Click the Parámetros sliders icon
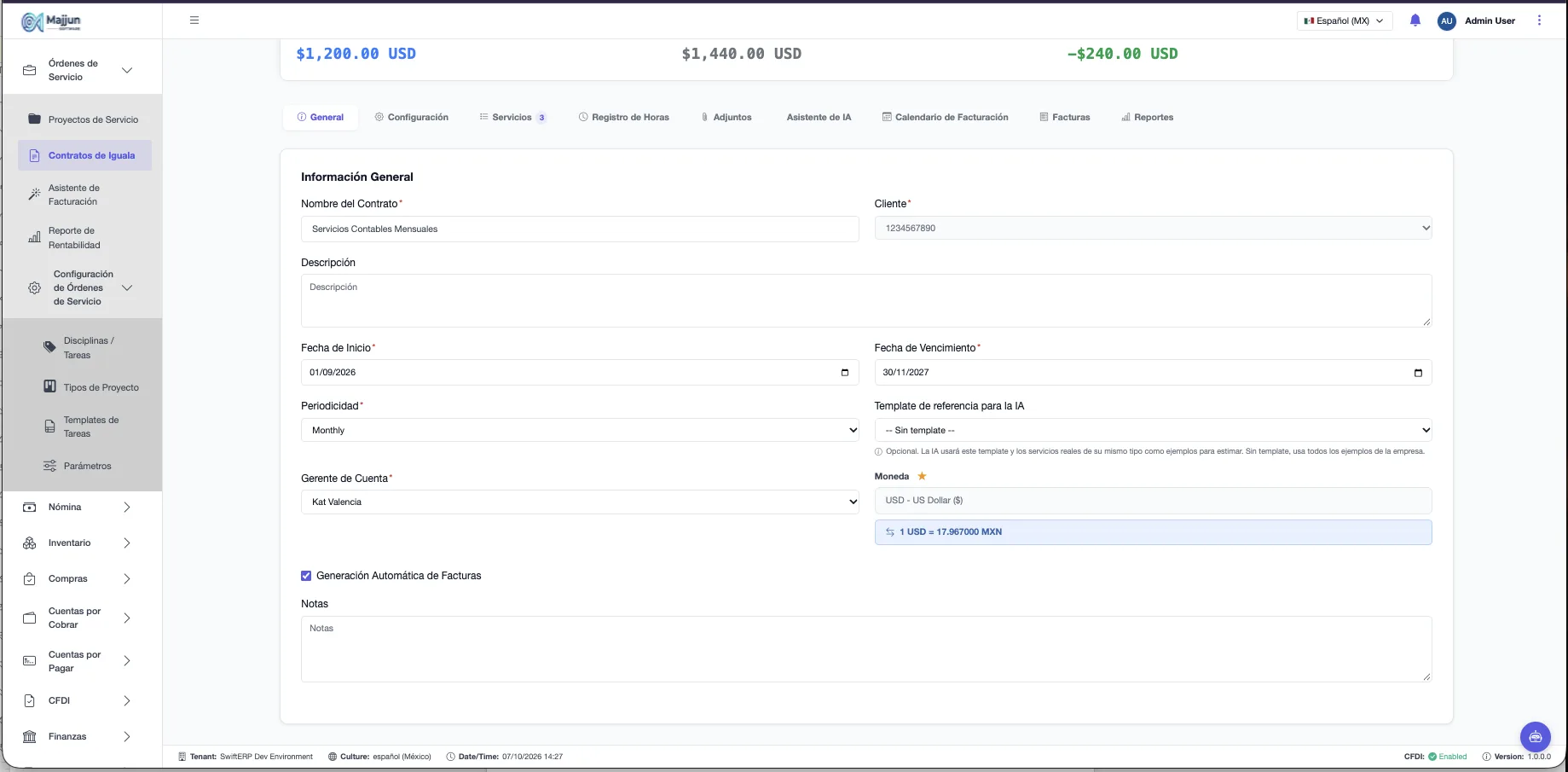Viewport: 1568px width, 772px height. 49,466
